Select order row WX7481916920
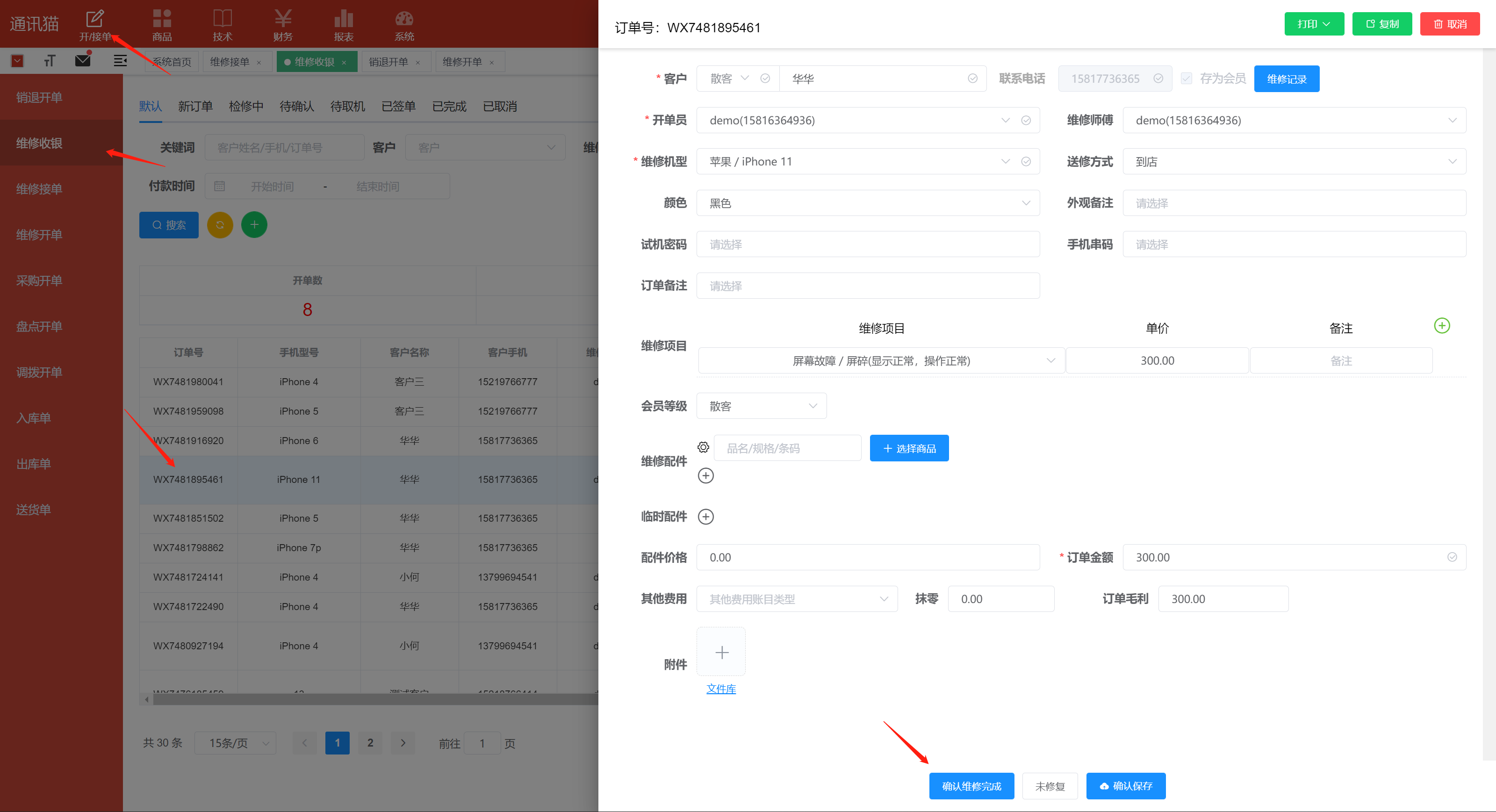This screenshot has width=1496, height=812. tap(369, 440)
